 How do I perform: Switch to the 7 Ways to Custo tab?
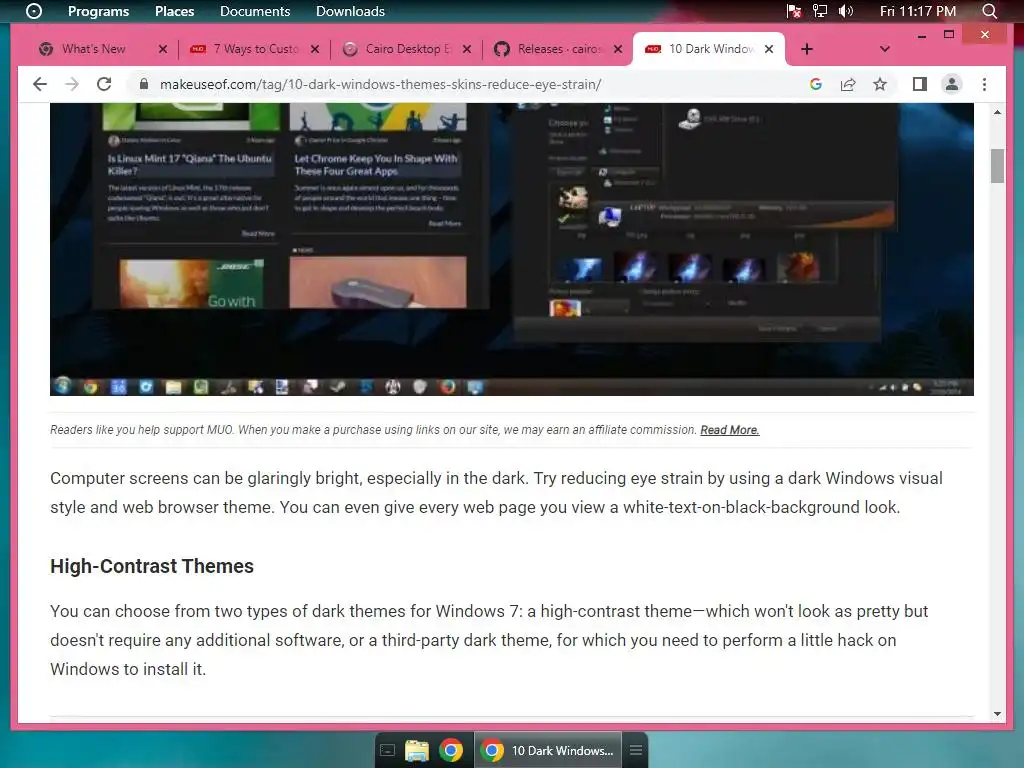[x=255, y=49]
